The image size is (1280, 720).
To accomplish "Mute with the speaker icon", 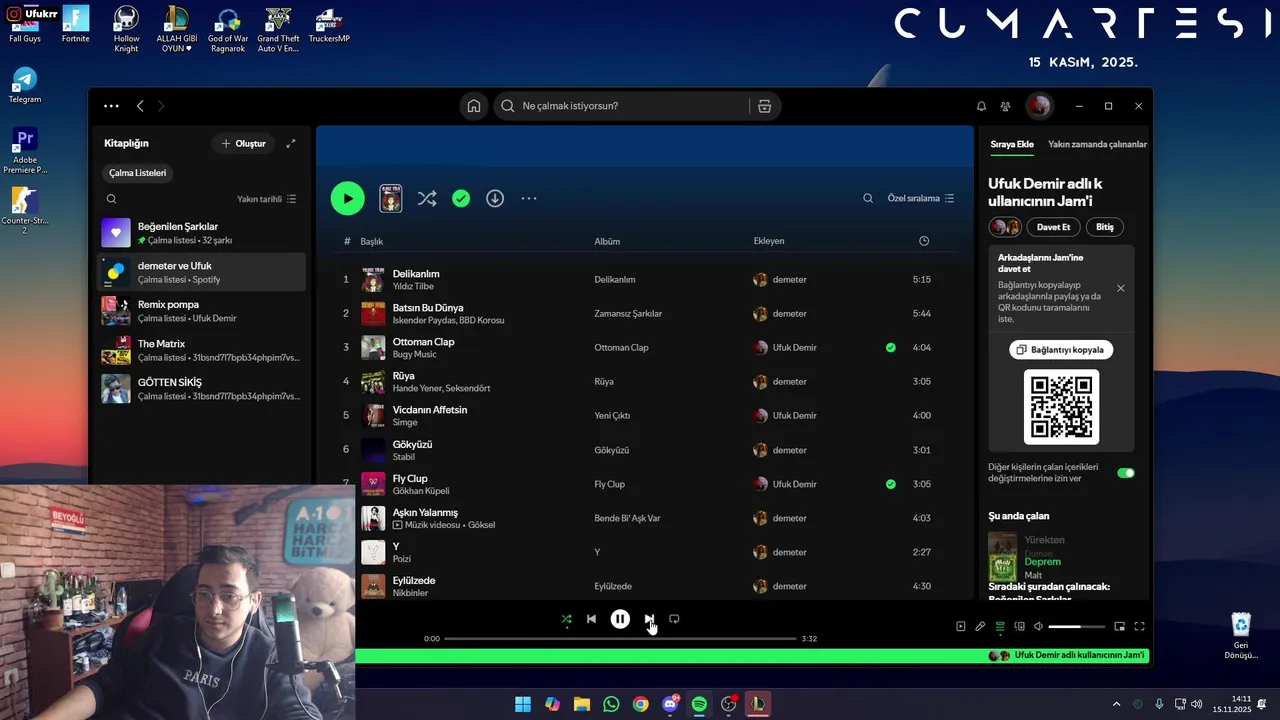I will [x=1039, y=627].
